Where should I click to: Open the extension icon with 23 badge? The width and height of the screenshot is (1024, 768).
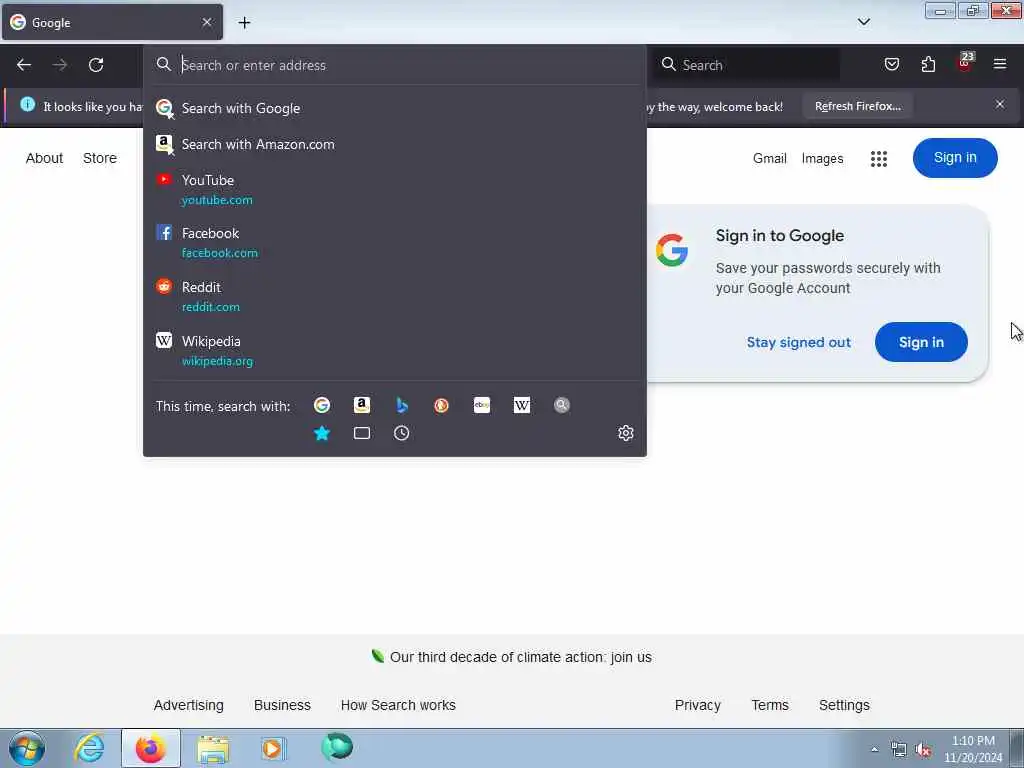tap(965, 63)
